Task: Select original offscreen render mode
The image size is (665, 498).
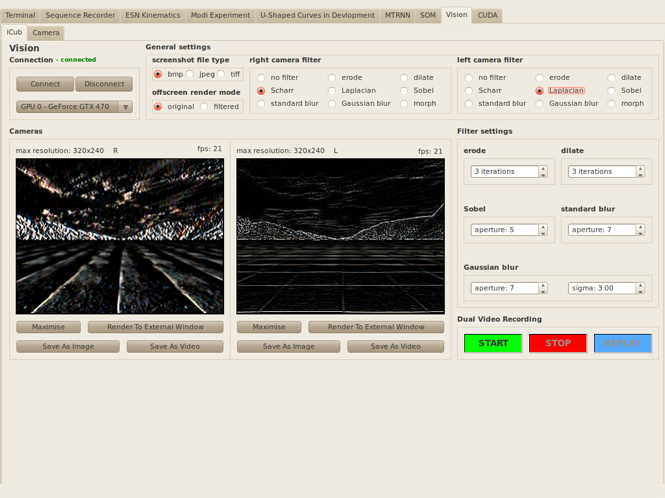Action: 158,106
